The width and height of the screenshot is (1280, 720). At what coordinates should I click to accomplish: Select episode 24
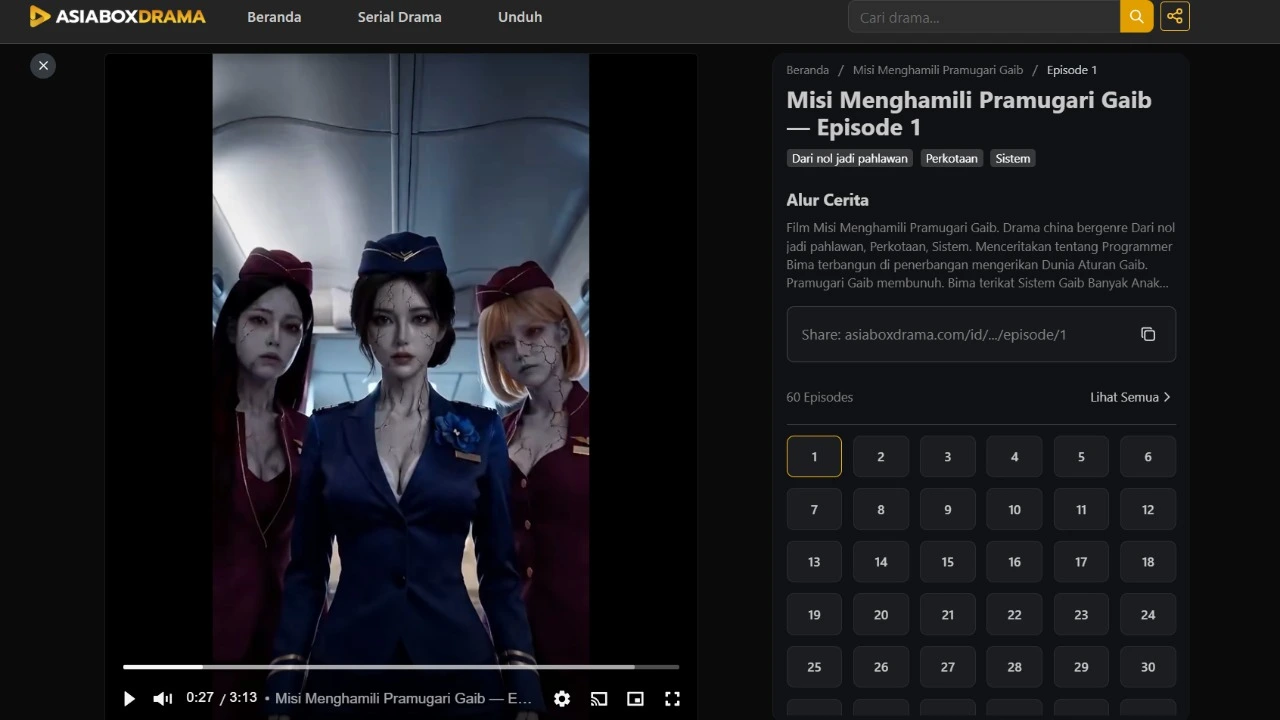[1148, 615]
